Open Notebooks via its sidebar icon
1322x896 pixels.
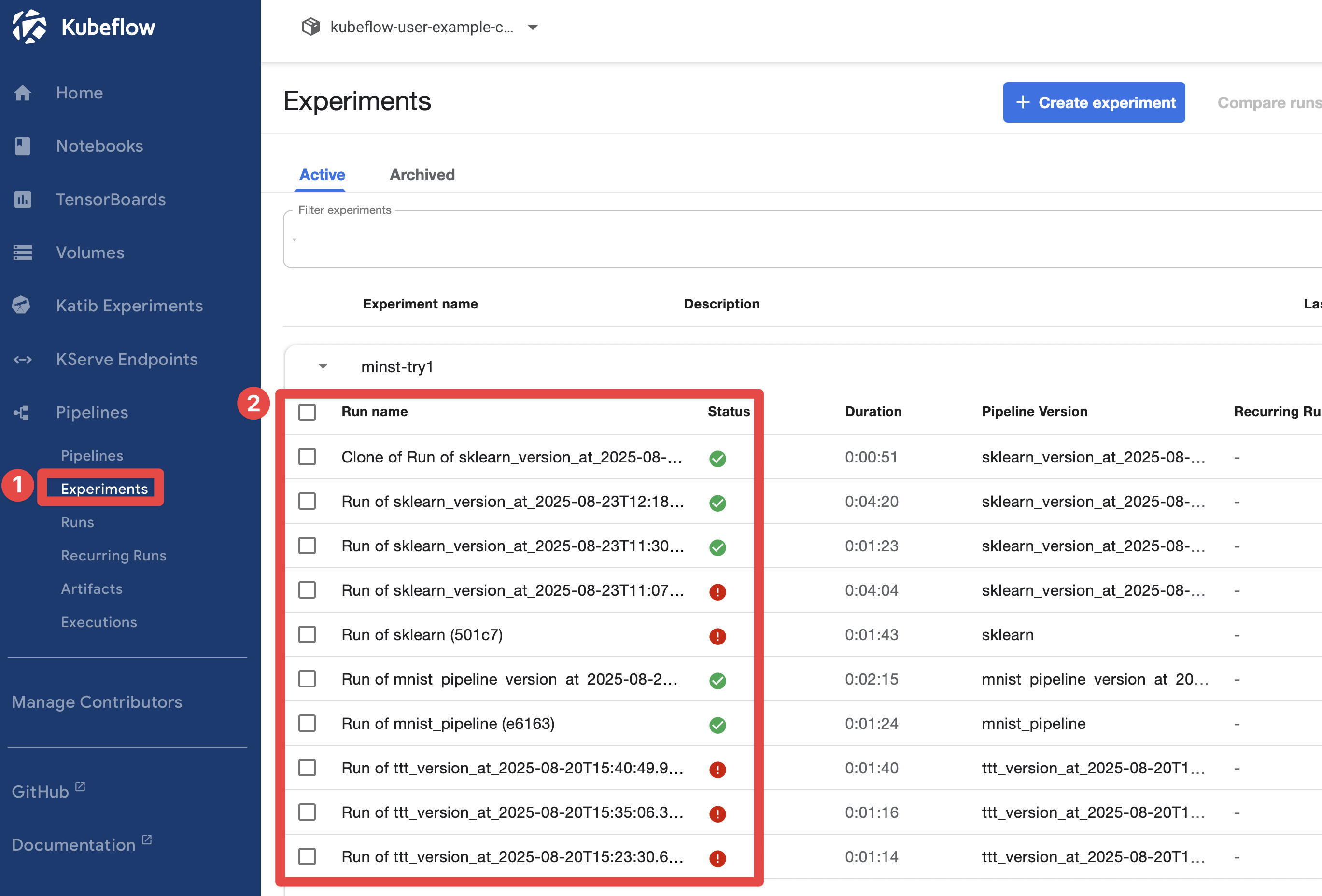click(23, 146)
